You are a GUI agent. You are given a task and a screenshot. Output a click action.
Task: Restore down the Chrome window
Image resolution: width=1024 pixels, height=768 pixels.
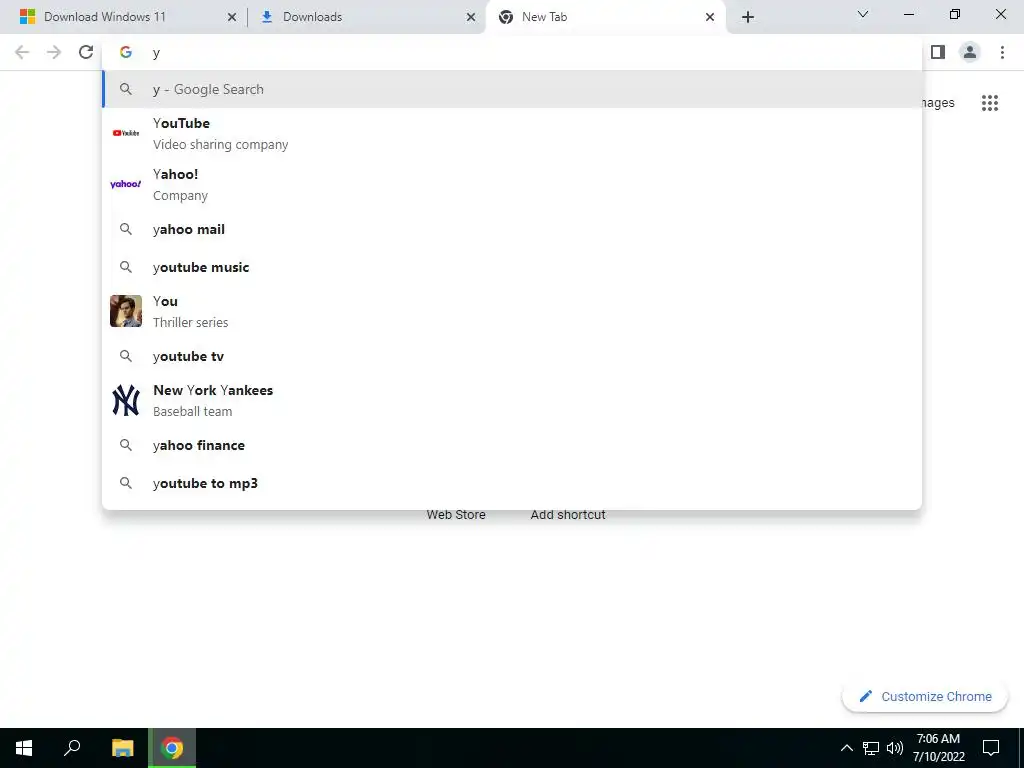[955, 14]
